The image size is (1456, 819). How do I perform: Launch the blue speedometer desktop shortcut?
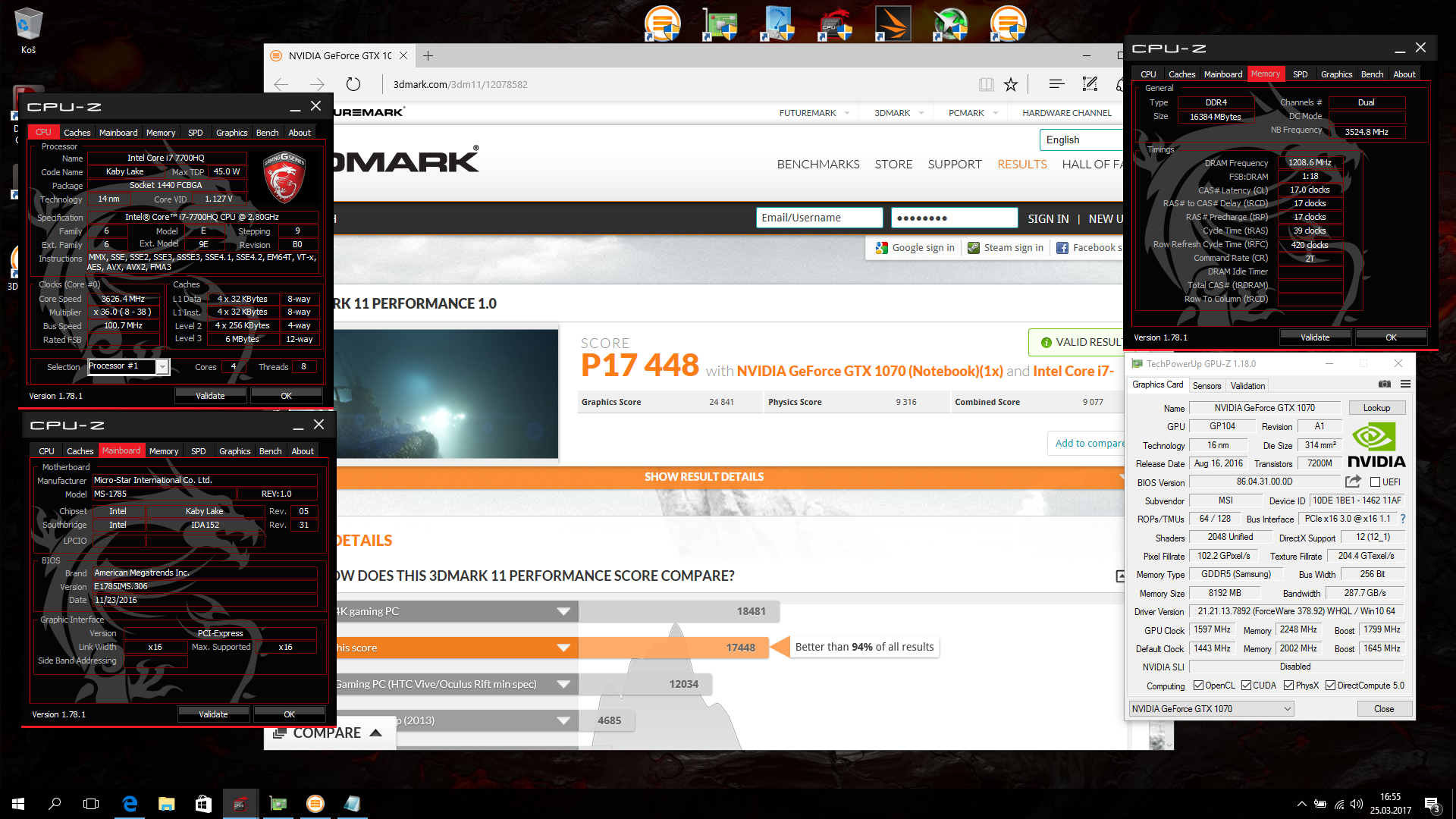(x=777, y=23)
